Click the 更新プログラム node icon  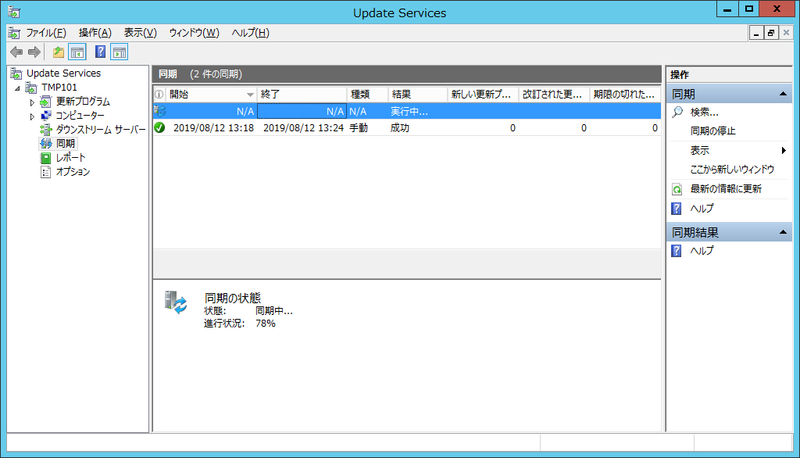click(46, 101)
